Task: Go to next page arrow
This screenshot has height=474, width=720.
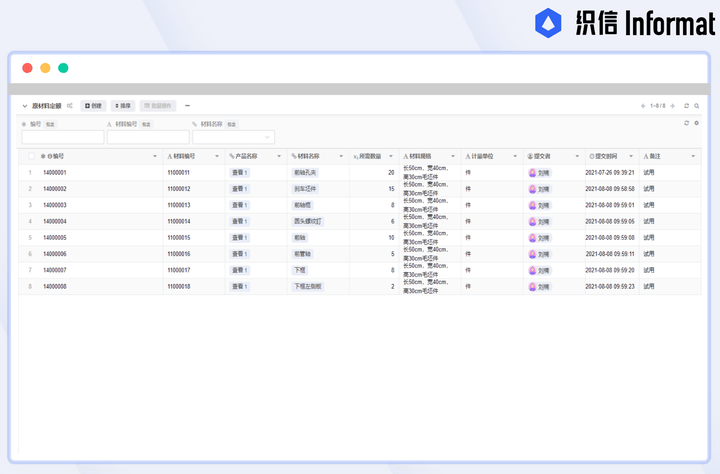Action: tap(672, 106)
